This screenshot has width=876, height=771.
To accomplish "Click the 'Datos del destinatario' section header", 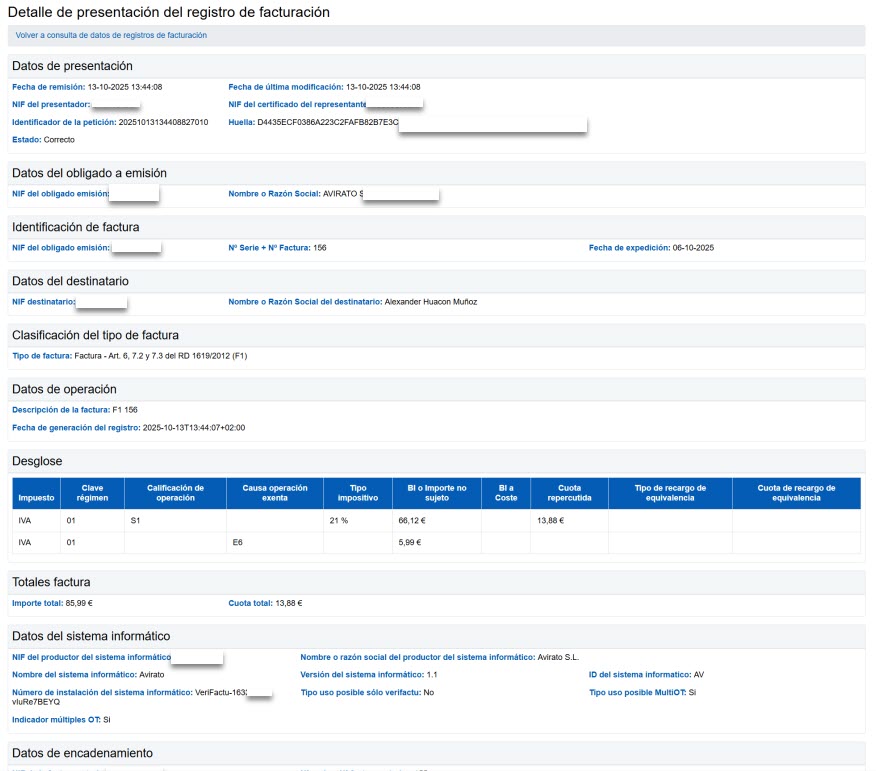I will pos(70,281).
